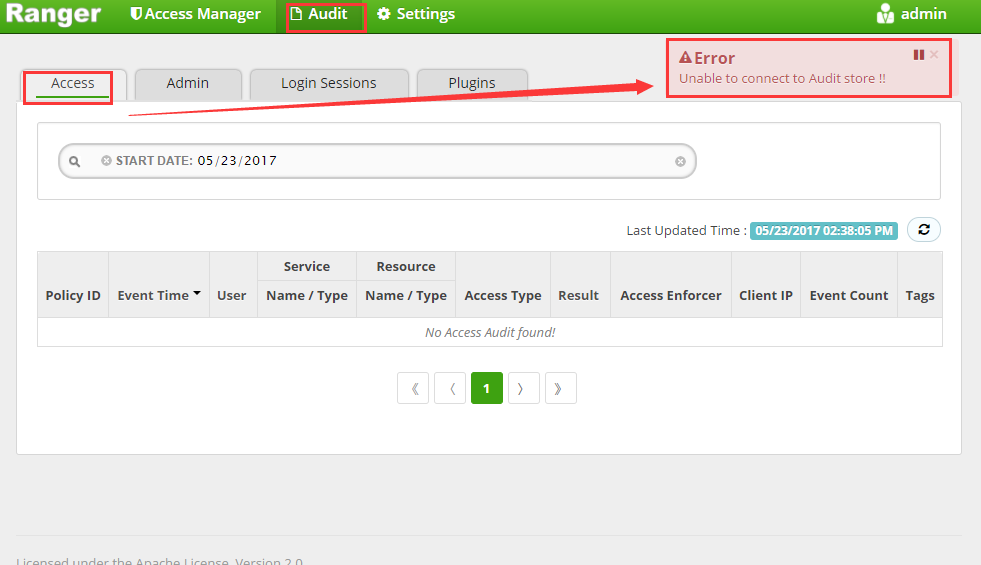Click the Result column header
Viewport: 981px width, 565px height.
coord(578,295)
